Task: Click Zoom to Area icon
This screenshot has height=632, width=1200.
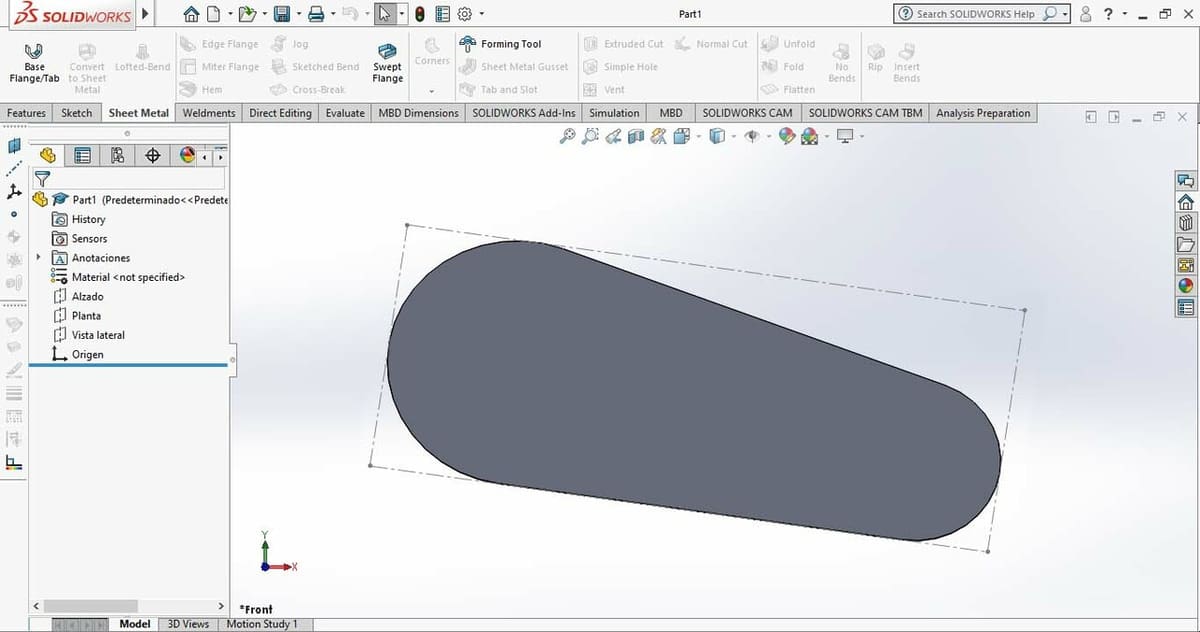Action: [591, 136]
